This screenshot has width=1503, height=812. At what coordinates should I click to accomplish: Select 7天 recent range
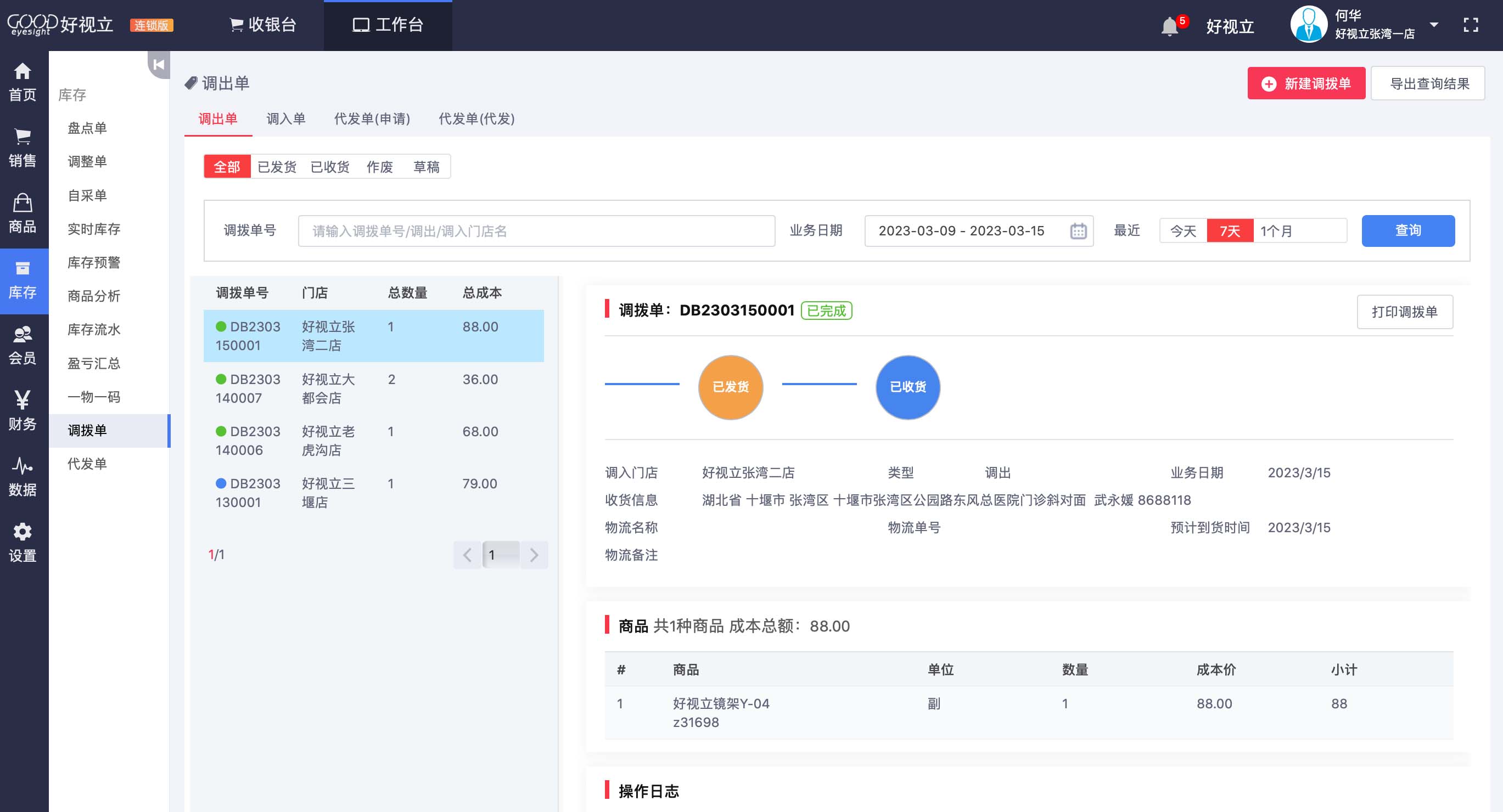1230,231
